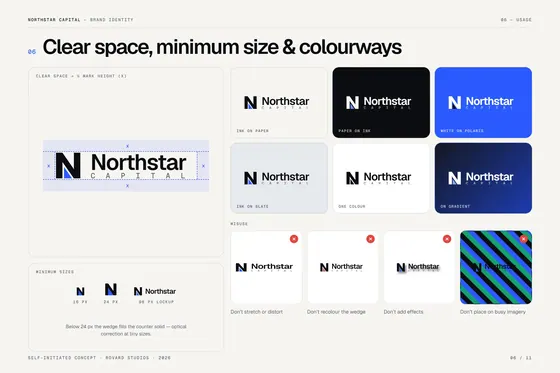The width and height of the screenshot is (560, 373).
Task: Click the '06 – USAGE' header text
Action: pos(516,20)
